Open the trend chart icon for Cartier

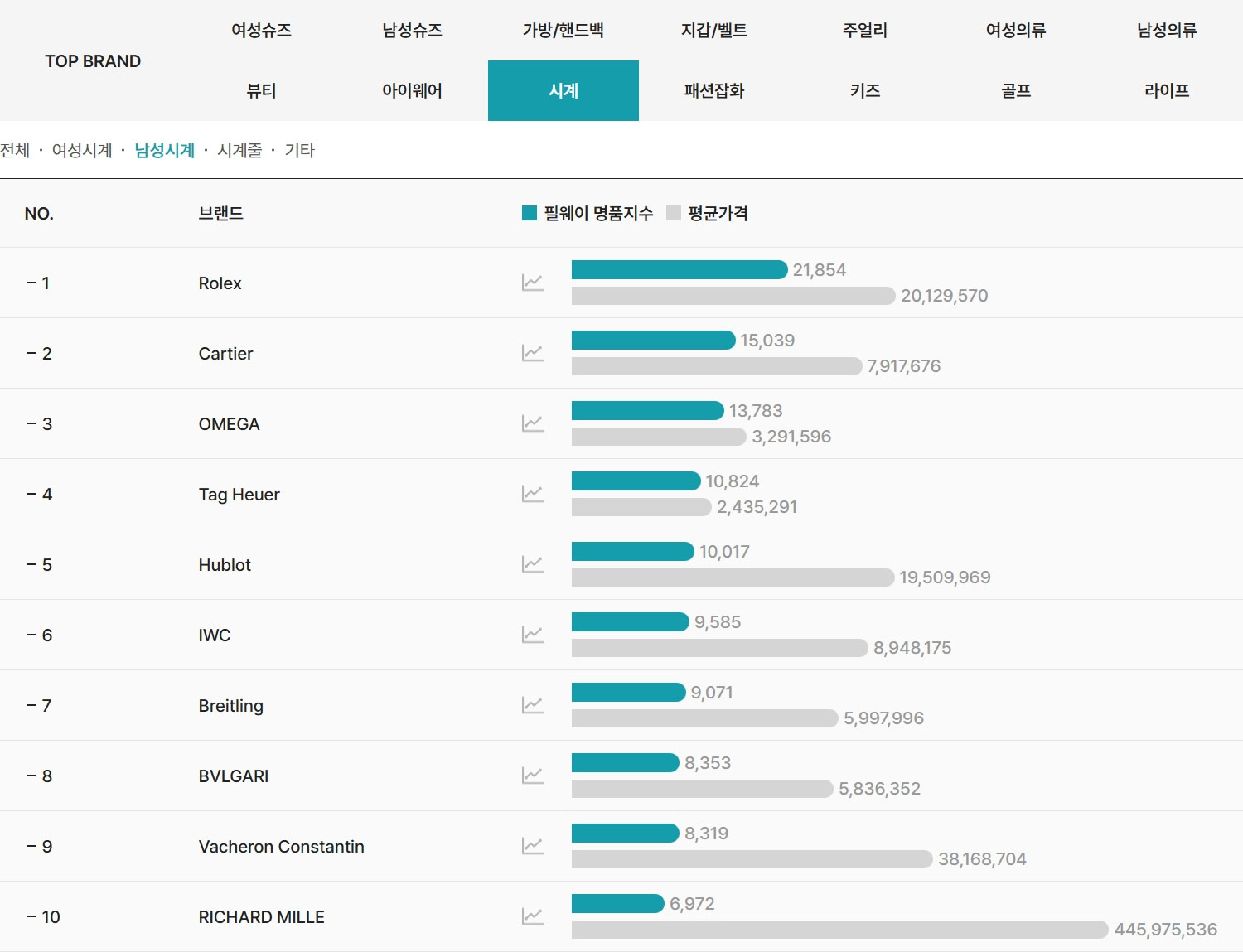533,353
